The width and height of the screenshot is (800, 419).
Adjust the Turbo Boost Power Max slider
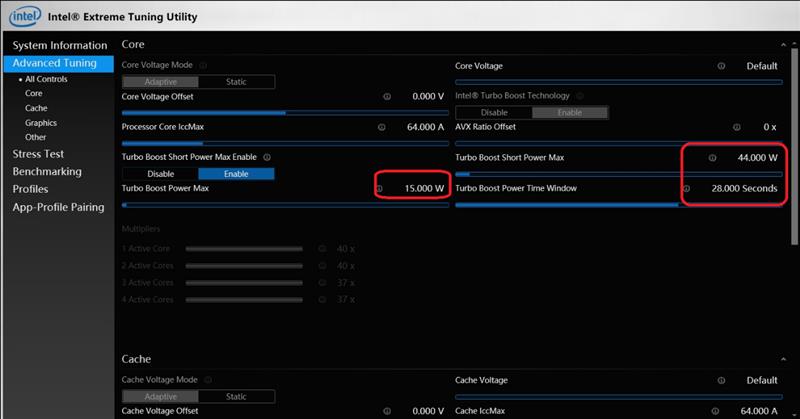pyautogui.click(x=285, y=205)
